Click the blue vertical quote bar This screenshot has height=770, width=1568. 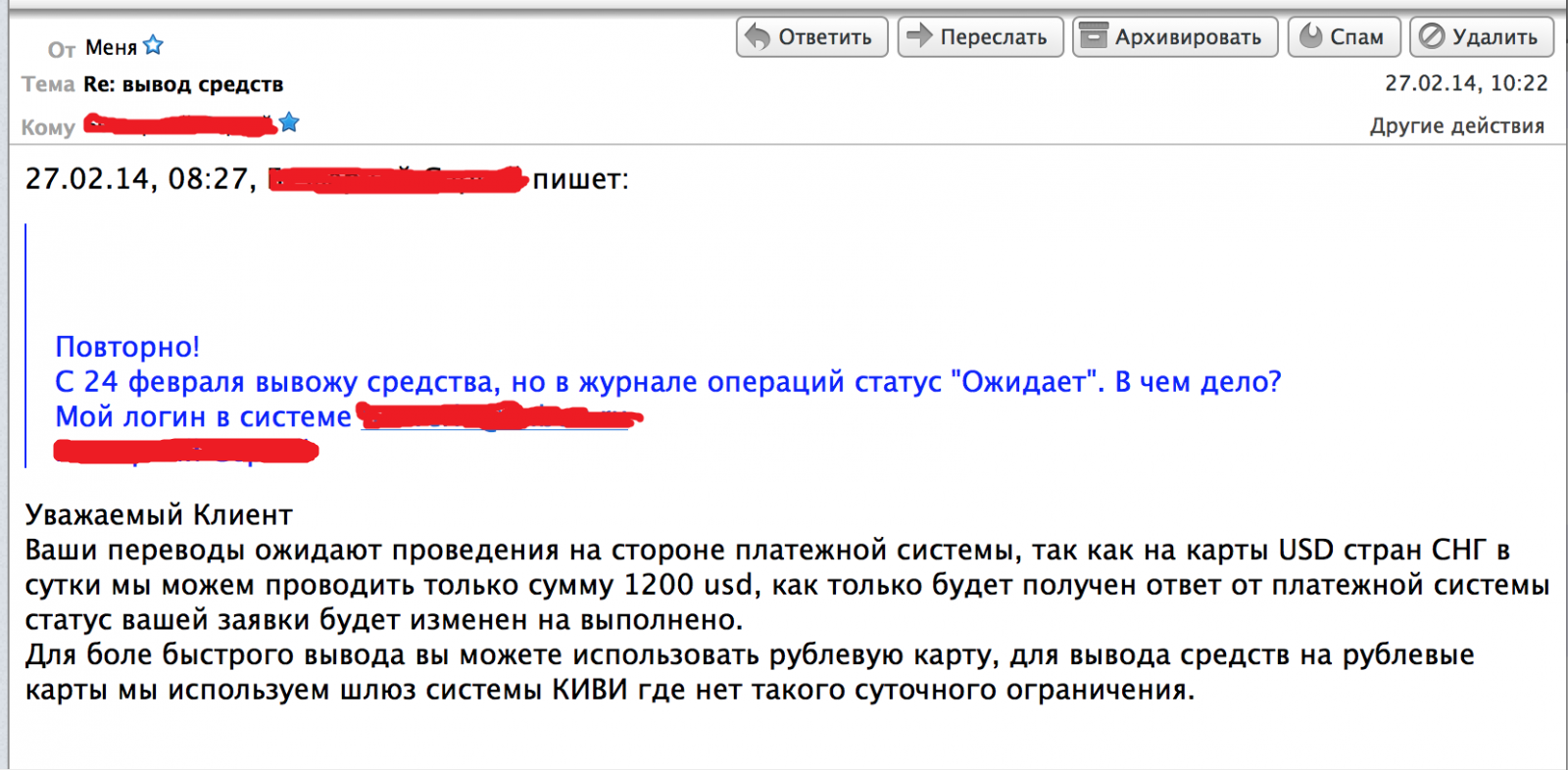tap(25, 345)
